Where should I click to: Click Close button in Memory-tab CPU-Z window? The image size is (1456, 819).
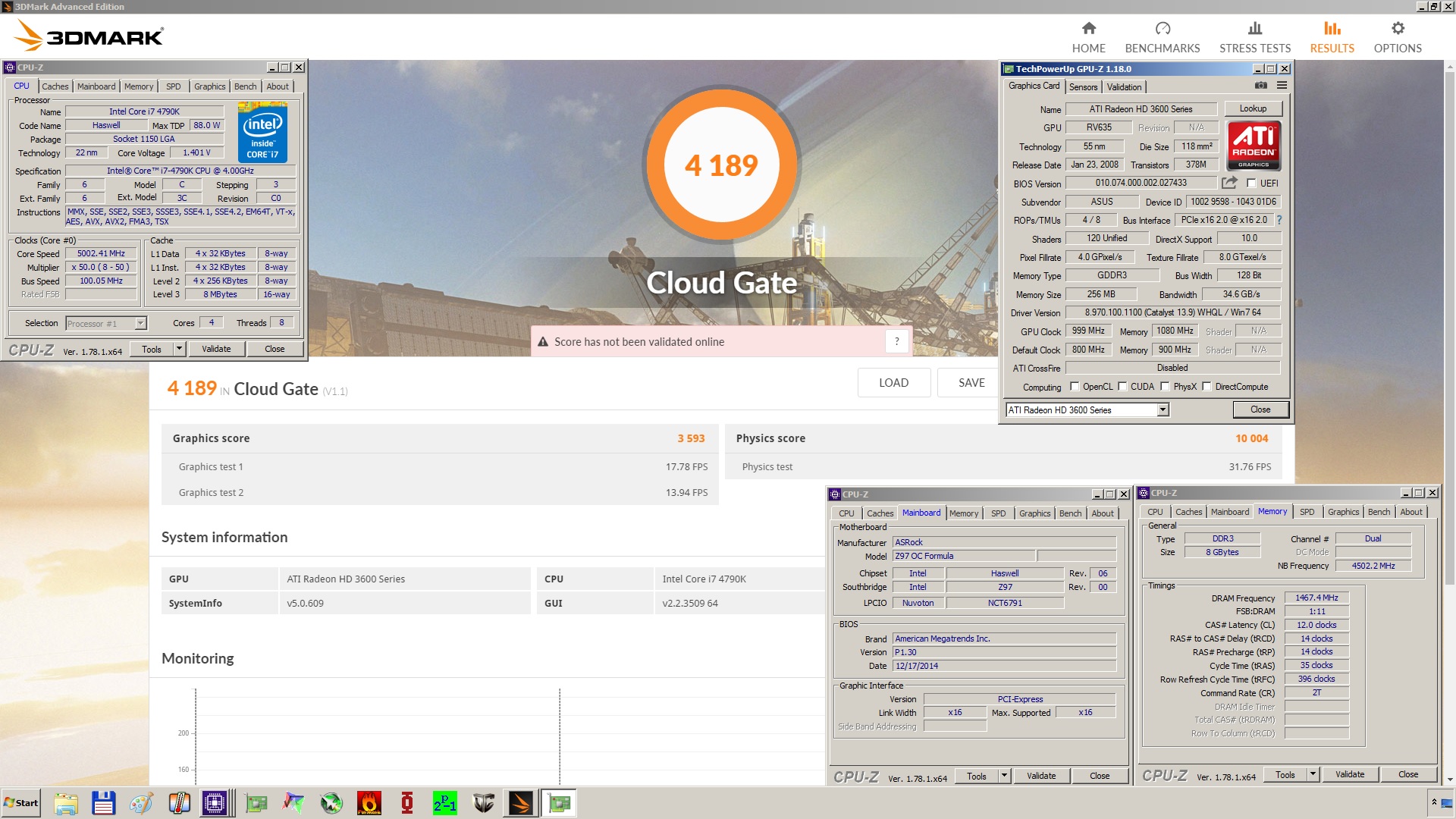(x=1408, y=774)
